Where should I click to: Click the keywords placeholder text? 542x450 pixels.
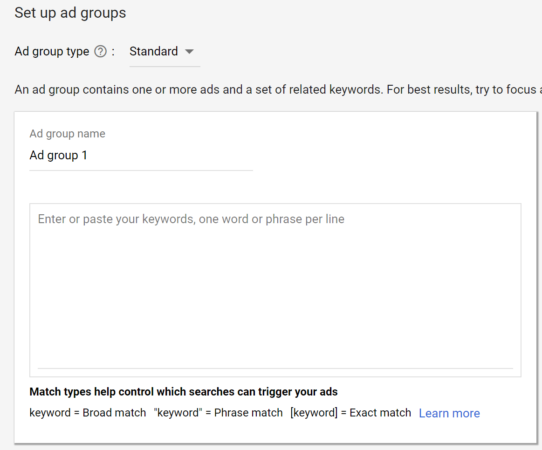191,219
